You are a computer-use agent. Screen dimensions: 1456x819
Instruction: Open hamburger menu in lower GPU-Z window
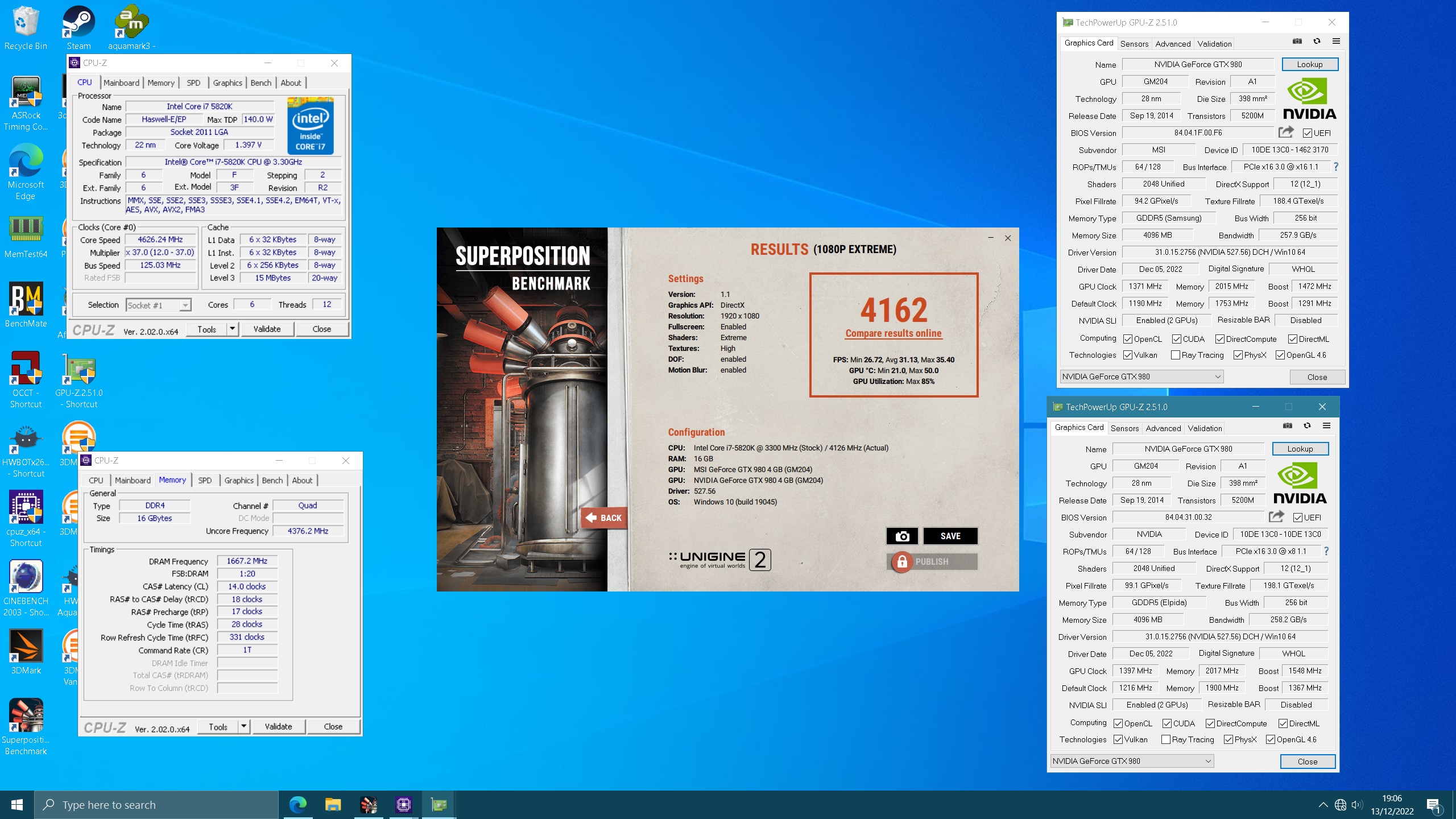pyautogui.click(x=1327, y=425)
